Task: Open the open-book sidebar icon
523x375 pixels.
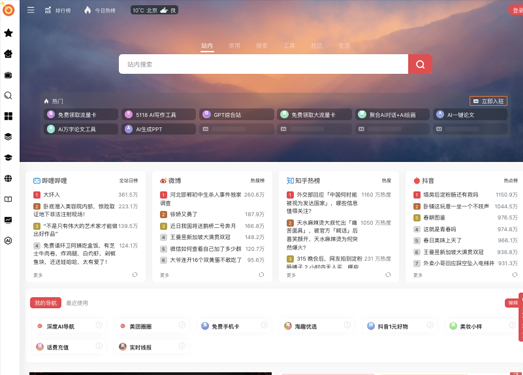Action: [x=8, y=199]
